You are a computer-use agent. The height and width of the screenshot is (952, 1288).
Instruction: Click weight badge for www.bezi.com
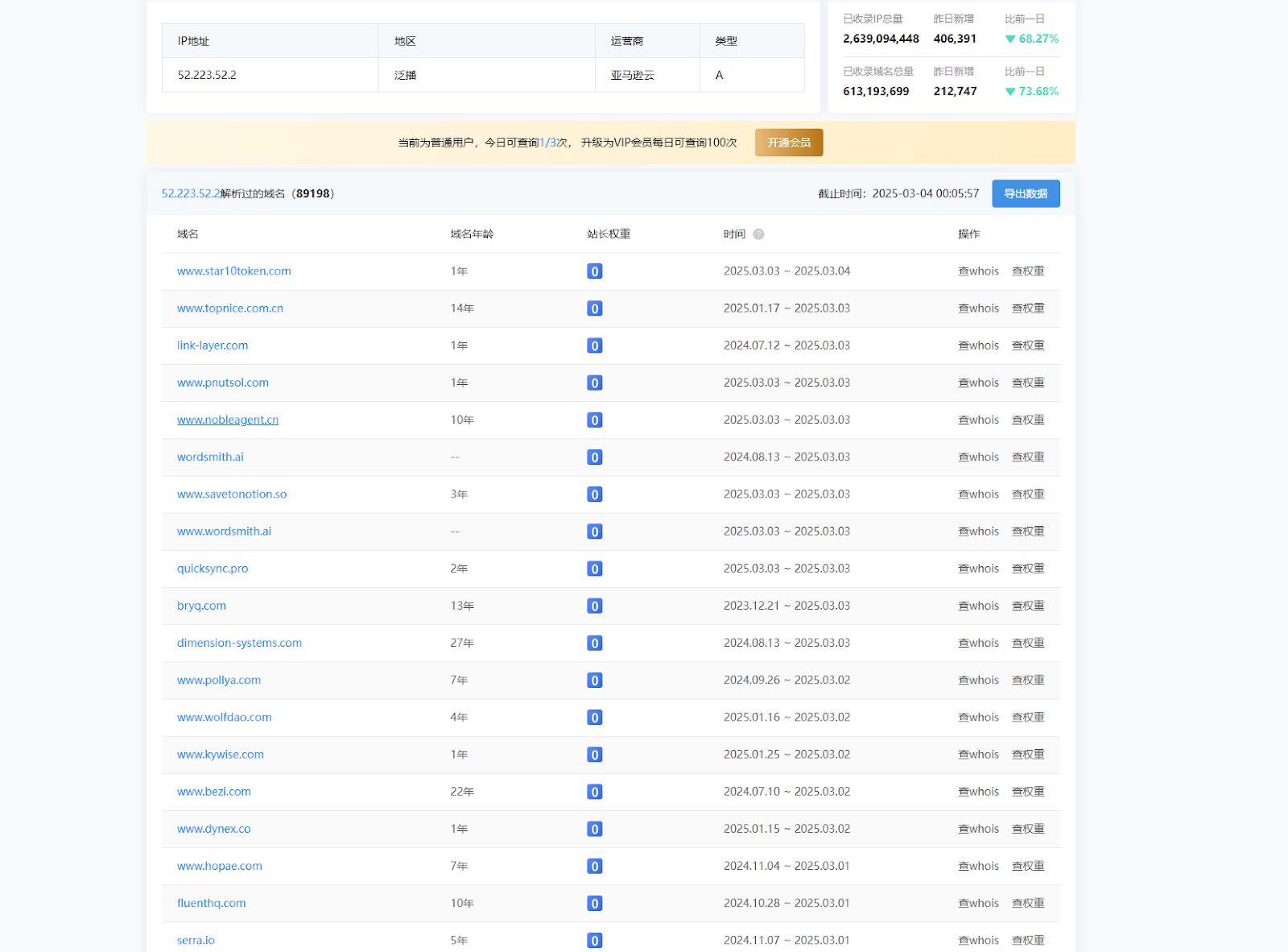(594, 792)
